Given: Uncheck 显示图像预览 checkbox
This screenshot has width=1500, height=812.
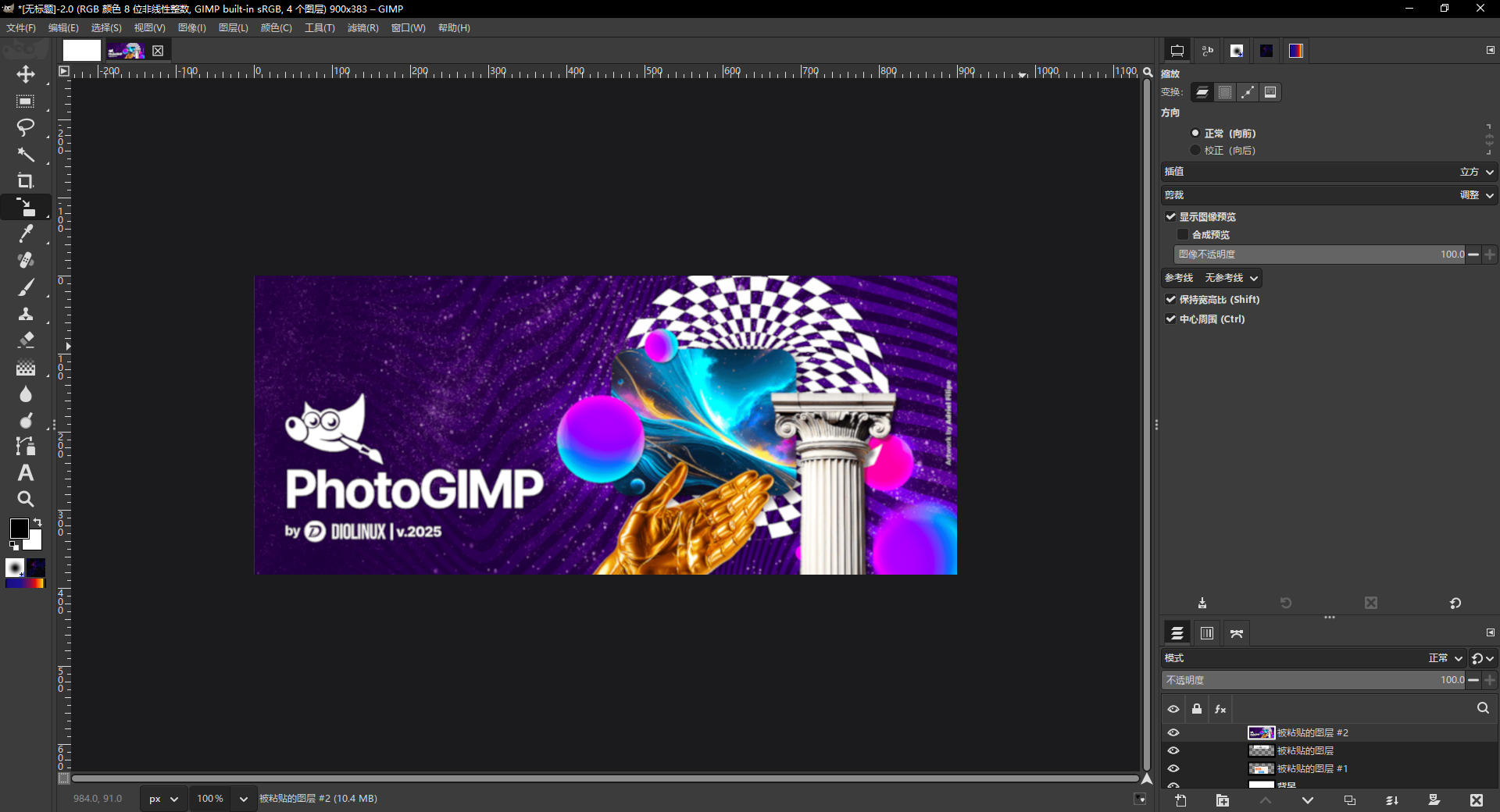Looking at the screenshot, I should (1171, 217).
